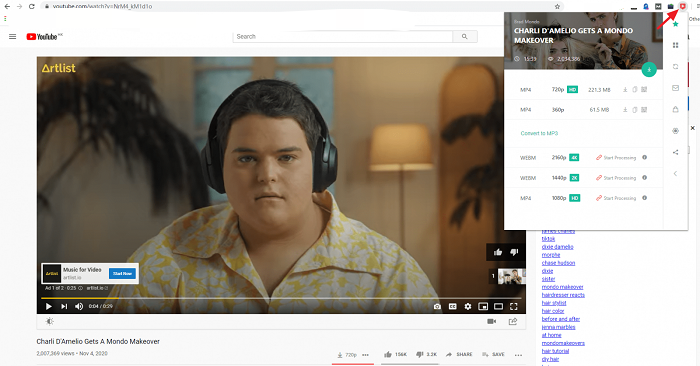700x366 pixels.
Task: Open the red video downloader extension icon
Action: [x=682, y=6]
